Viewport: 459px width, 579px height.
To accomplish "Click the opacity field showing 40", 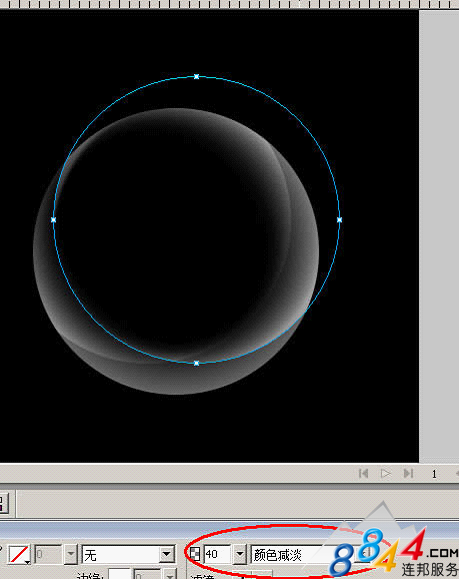I will (x=218, y=554).
